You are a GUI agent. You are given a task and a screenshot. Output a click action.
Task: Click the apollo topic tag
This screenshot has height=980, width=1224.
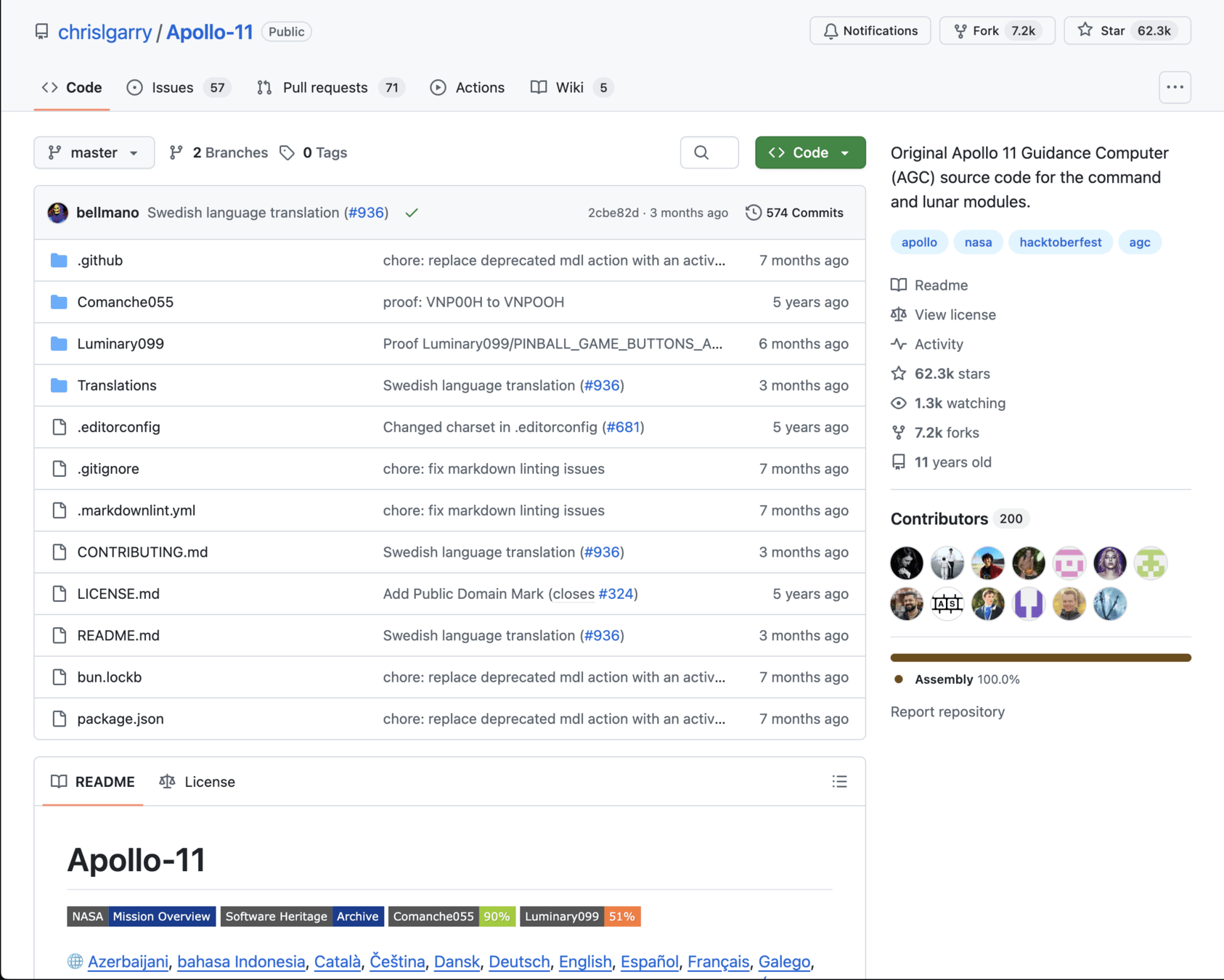point(919,242)
